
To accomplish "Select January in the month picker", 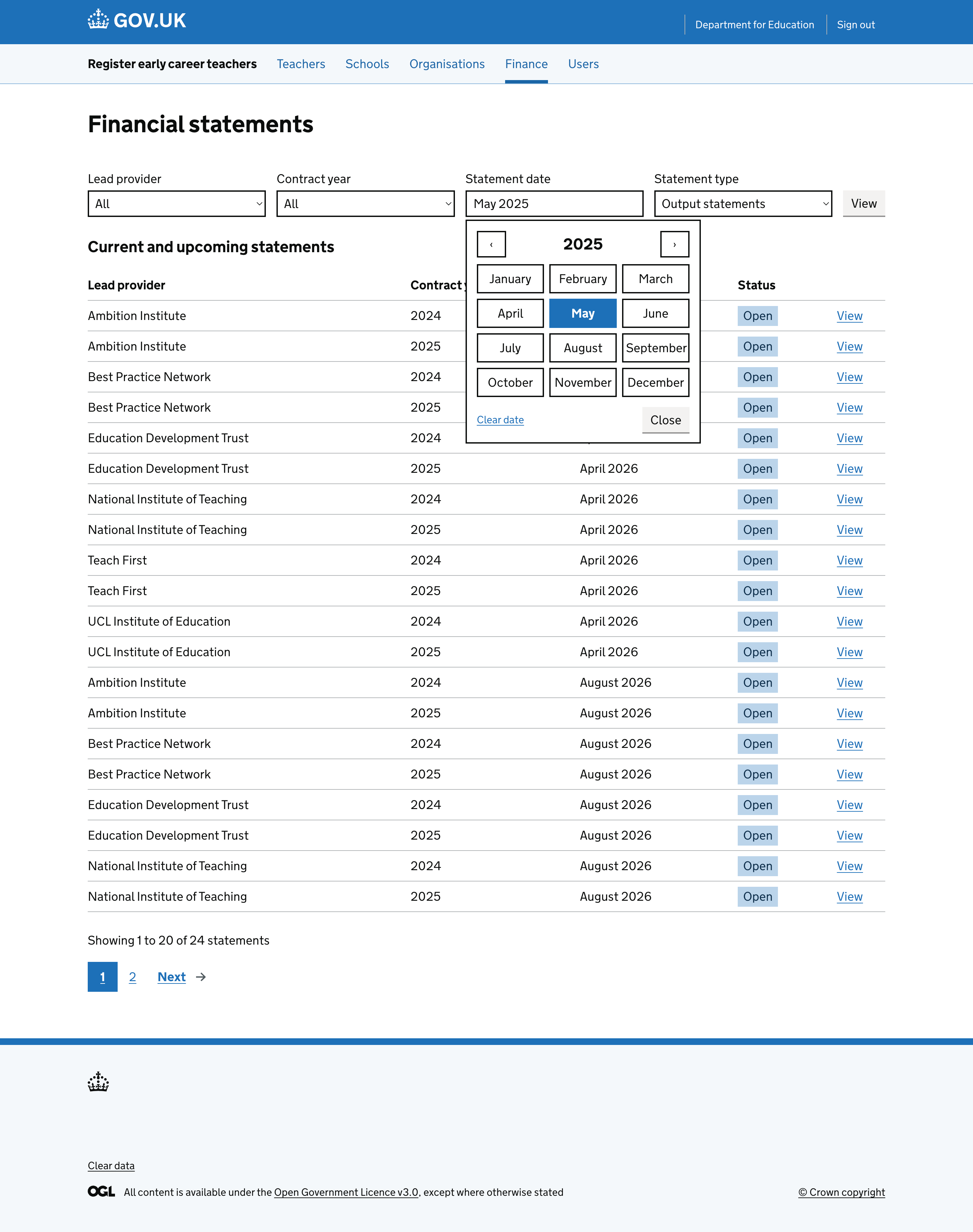I will pos(510,279).
